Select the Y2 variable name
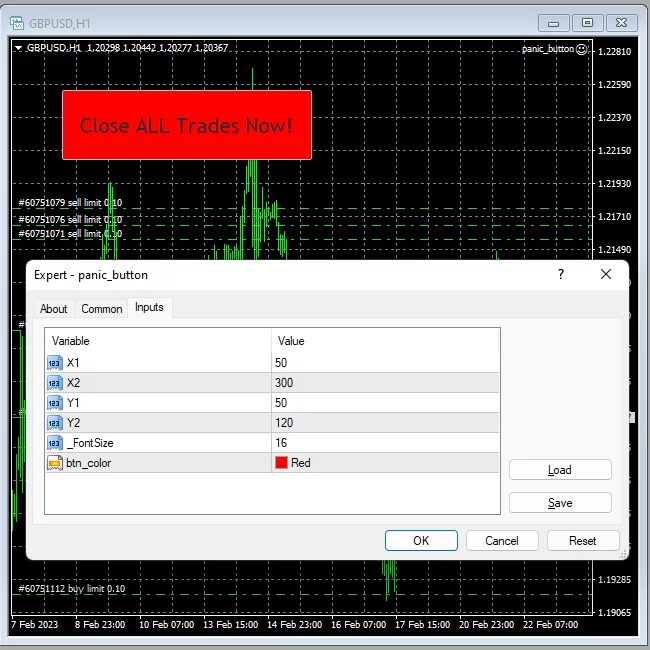Screen dimensions: 650x650 pos(73,423)
